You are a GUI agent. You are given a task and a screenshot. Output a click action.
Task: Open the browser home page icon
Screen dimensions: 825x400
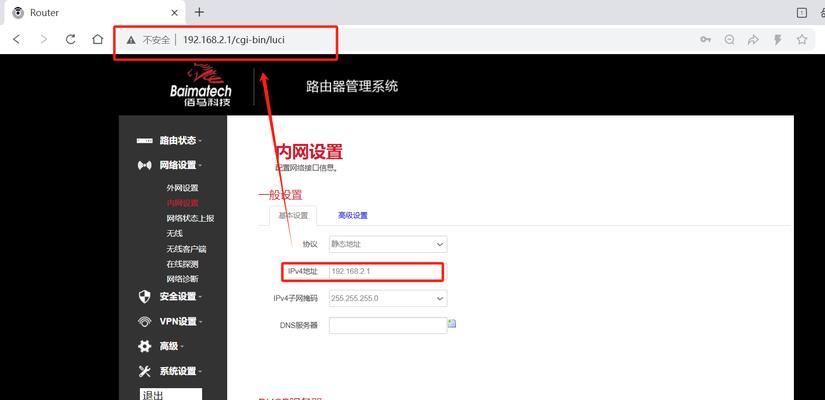point(97,39)
